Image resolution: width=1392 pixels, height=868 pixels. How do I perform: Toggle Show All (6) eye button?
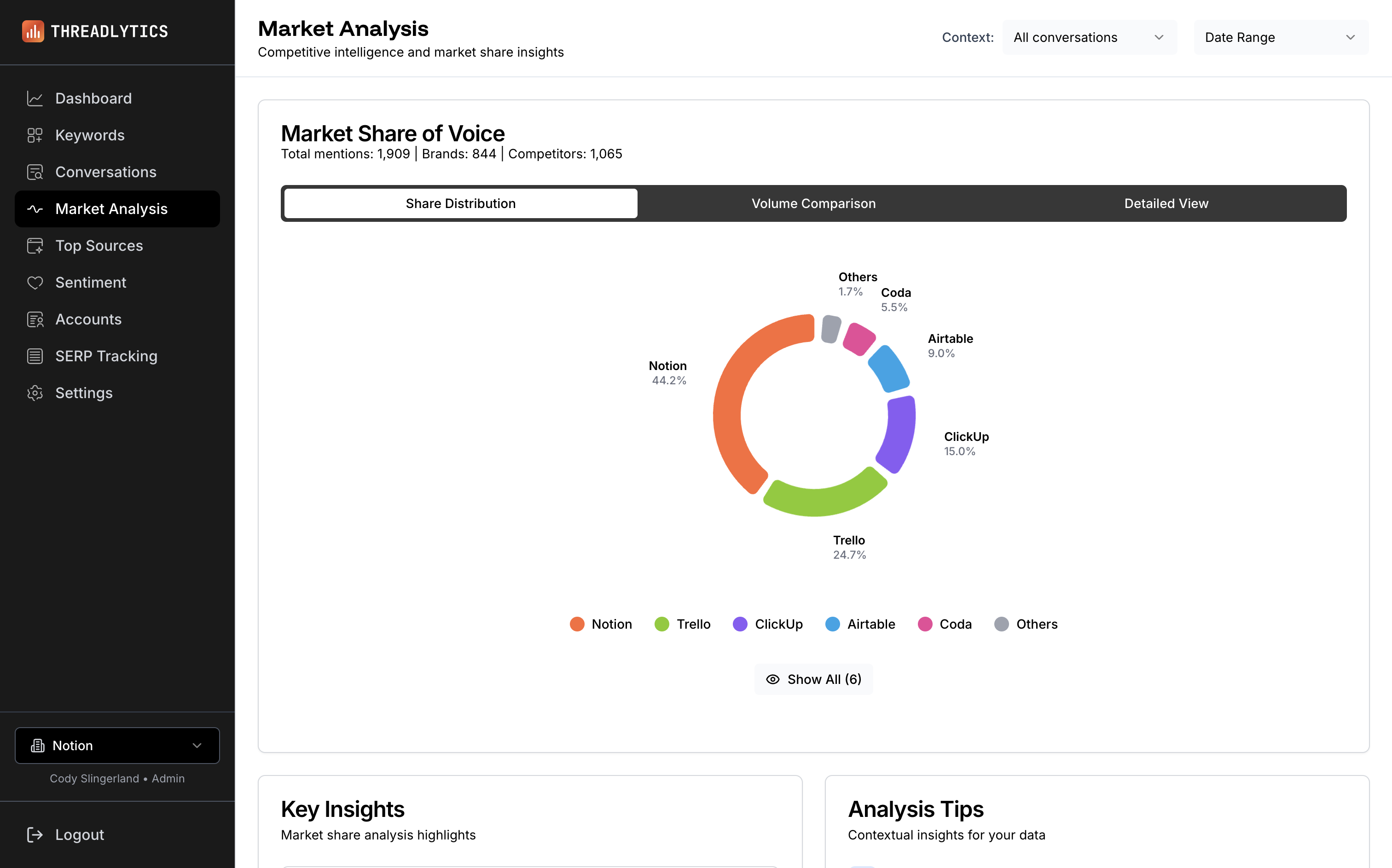click(x=813, y=679)
